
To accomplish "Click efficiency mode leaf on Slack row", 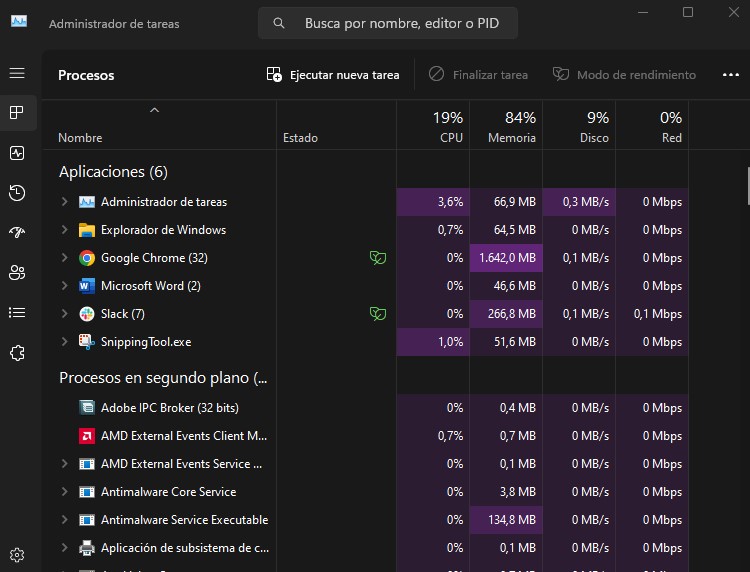I will (x=378, y=314).
